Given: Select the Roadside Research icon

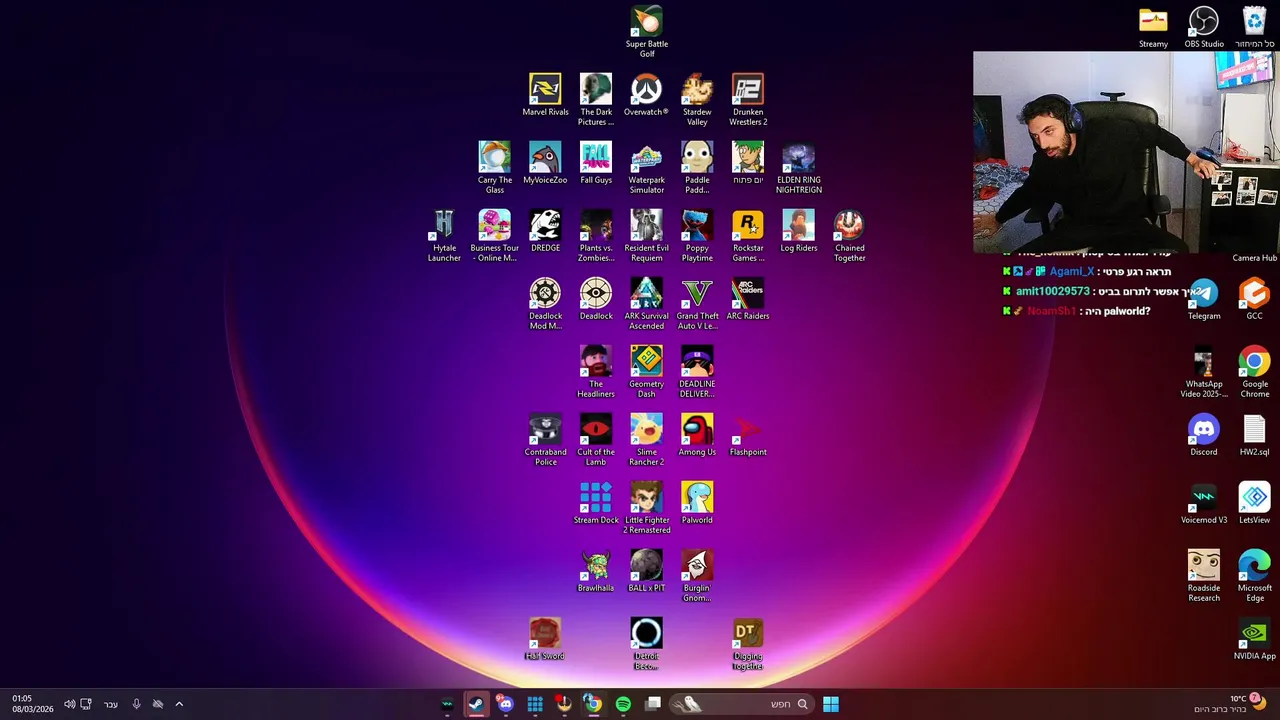Looking at the screenshot, I should [1204, 575].
